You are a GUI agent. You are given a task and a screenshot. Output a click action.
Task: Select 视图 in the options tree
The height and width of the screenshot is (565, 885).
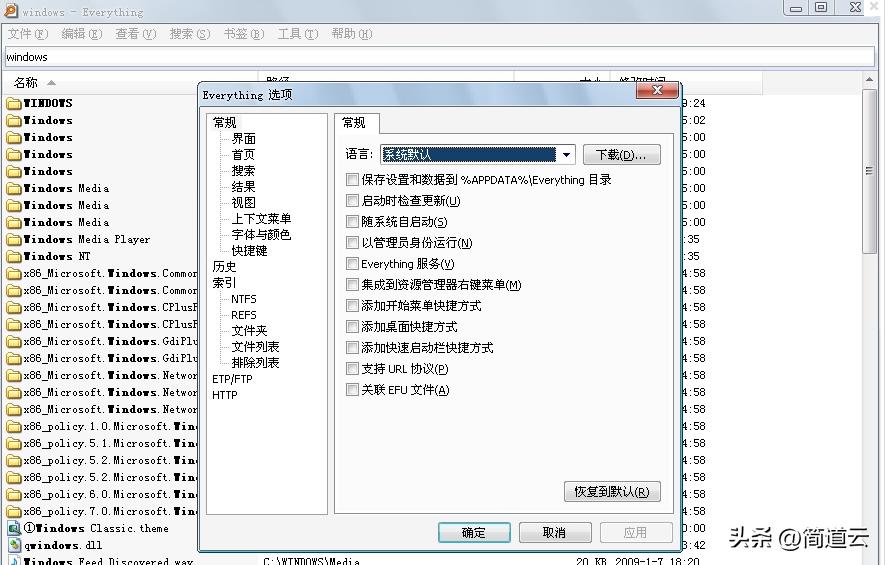coord(243,202)
